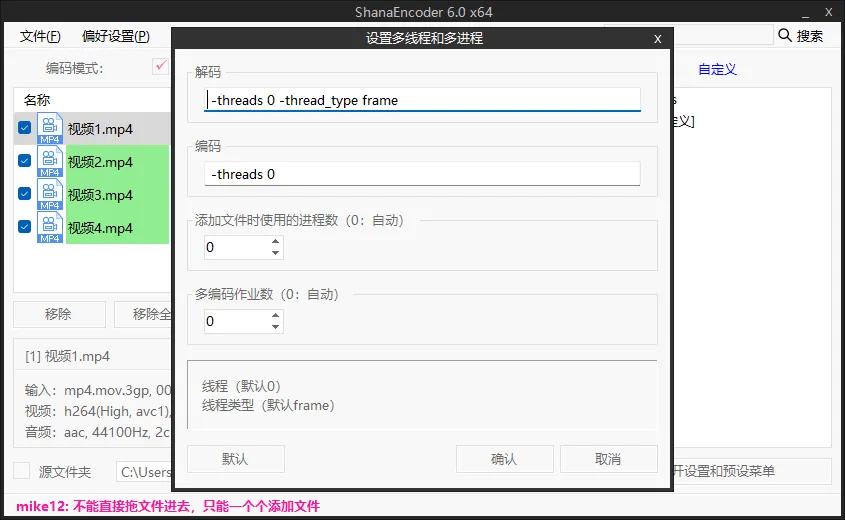Cancel the dialog with 取消

point(608,459)
